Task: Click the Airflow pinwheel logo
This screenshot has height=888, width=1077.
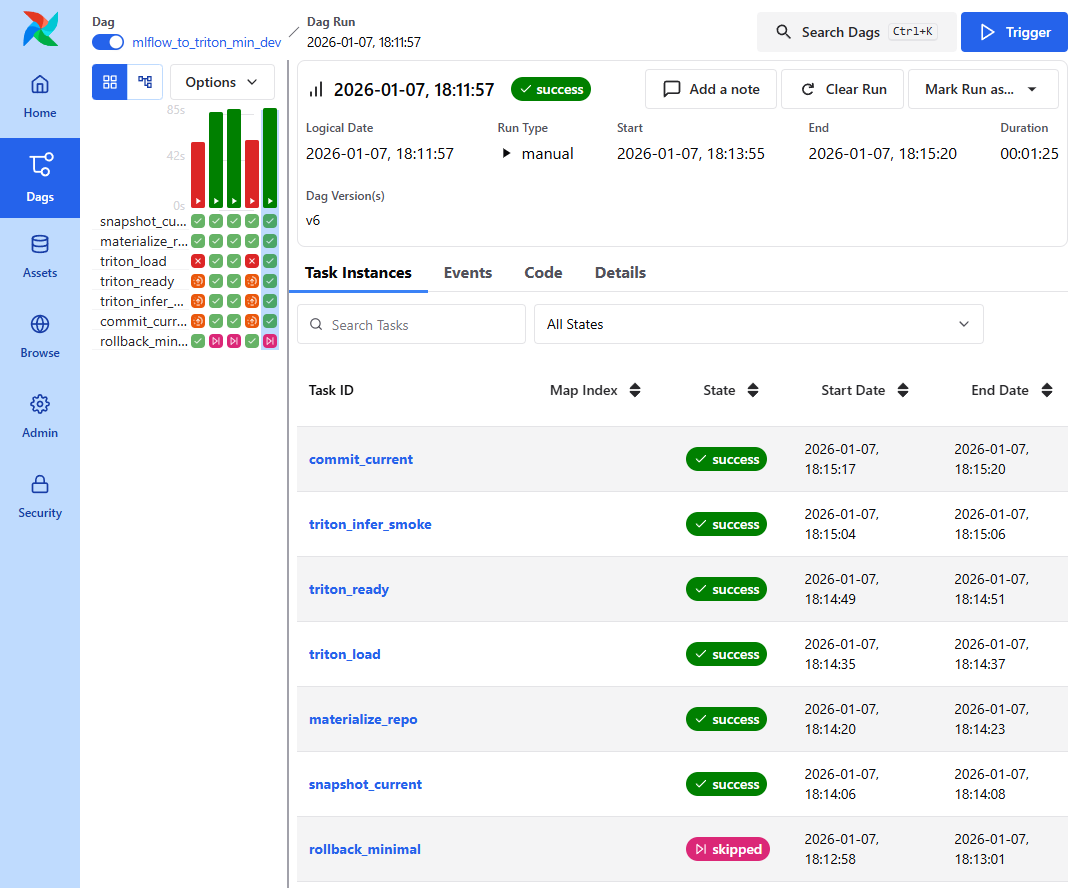Action: point(40,29)
